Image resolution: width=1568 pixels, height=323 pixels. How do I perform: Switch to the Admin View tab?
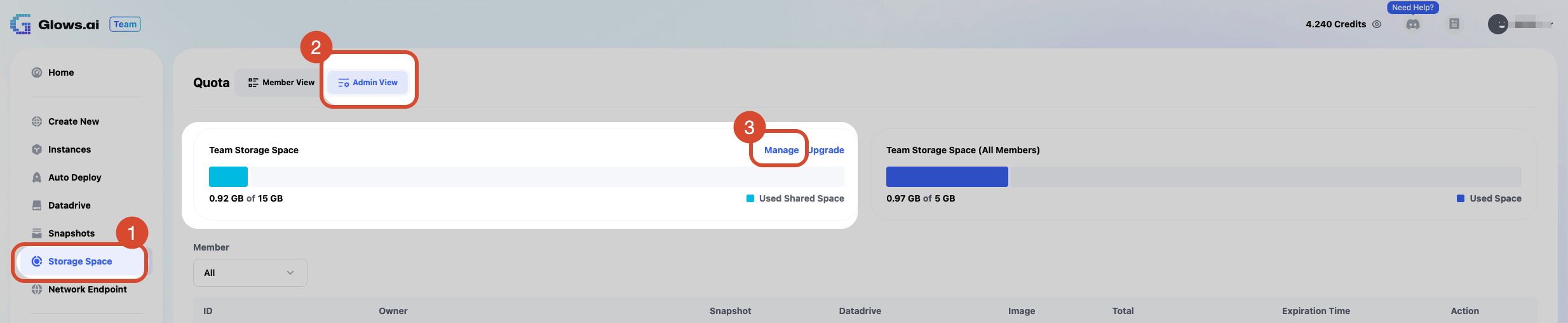[368, 83]
